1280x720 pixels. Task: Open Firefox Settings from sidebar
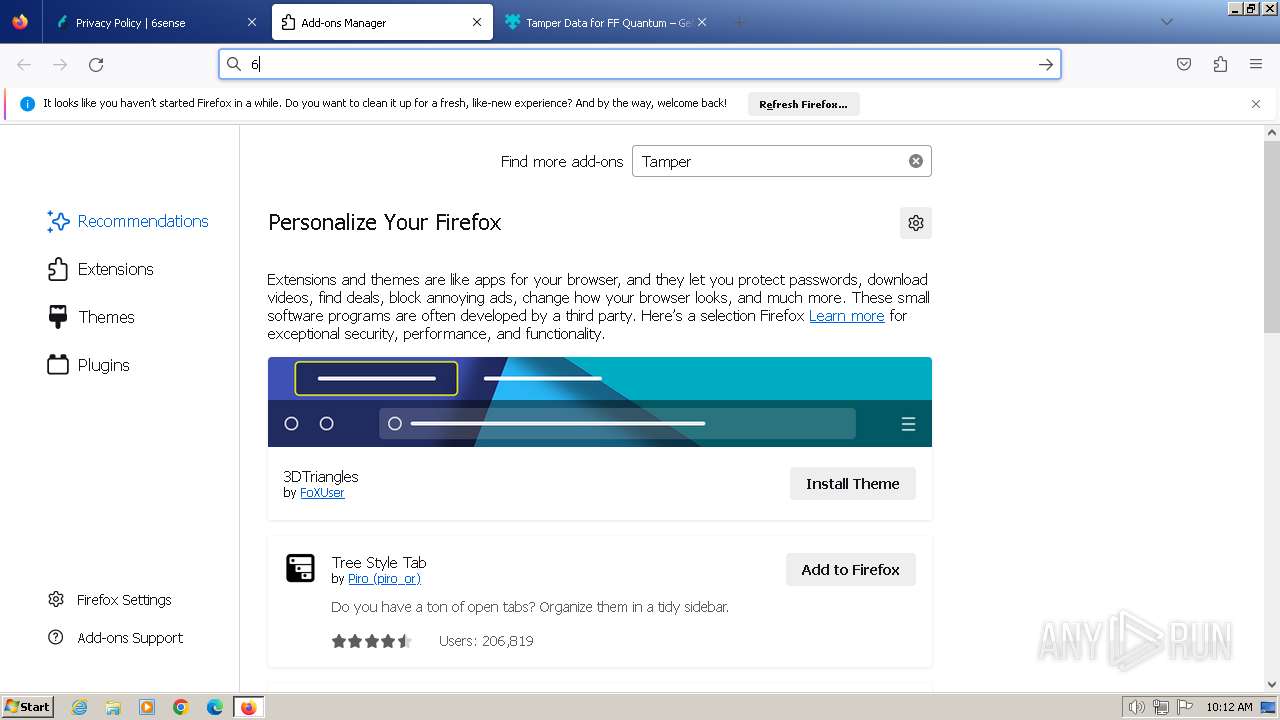coord(109,600)
